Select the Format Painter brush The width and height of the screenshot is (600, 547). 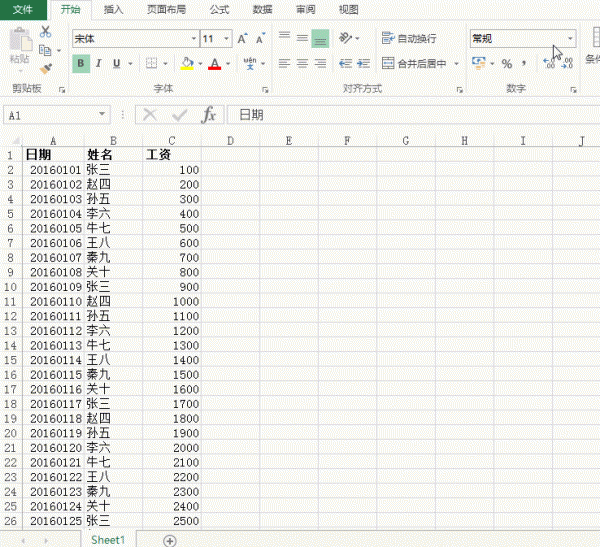point(45,68)
